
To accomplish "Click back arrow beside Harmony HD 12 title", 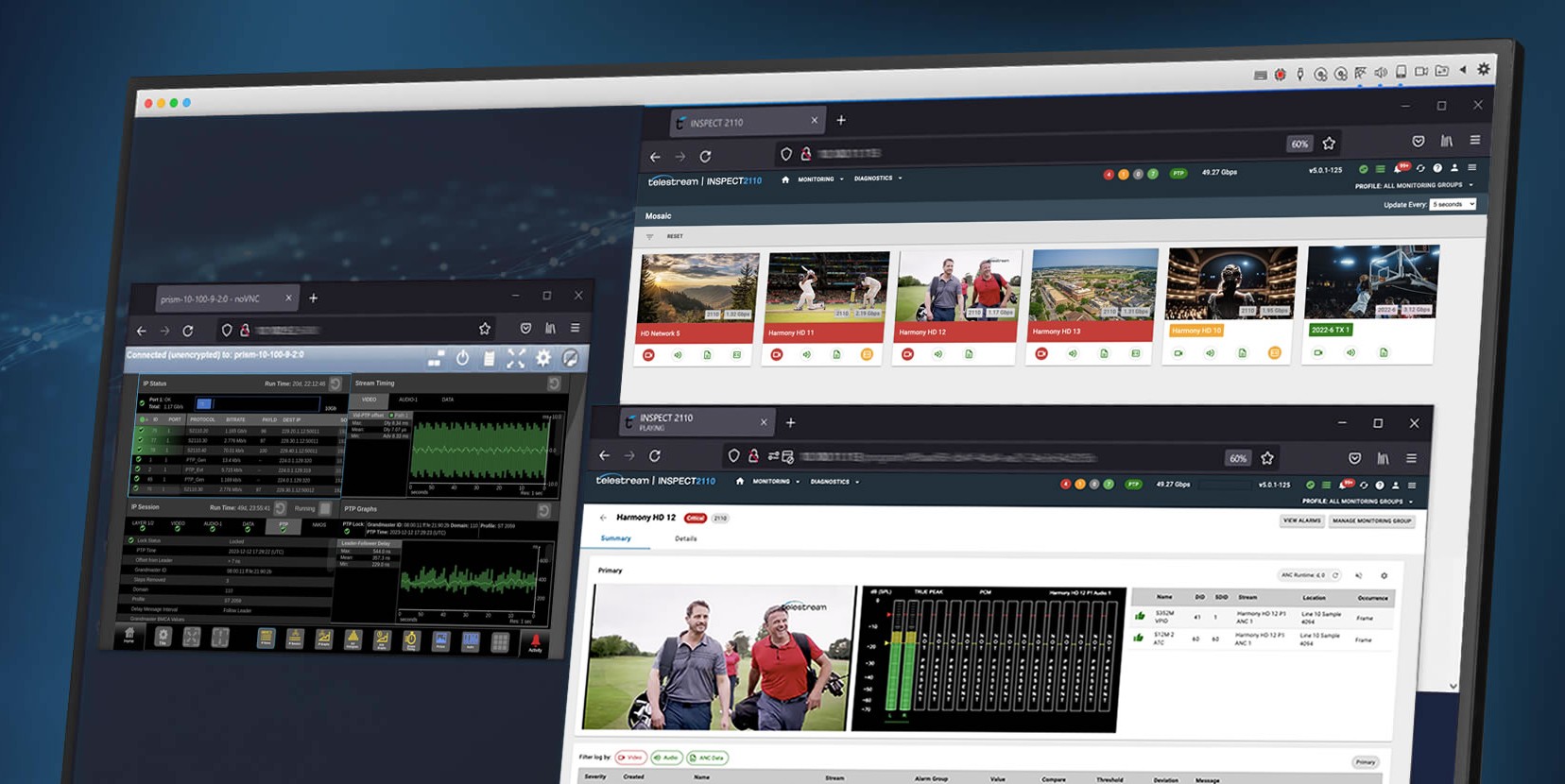I will tap(603, 518).
